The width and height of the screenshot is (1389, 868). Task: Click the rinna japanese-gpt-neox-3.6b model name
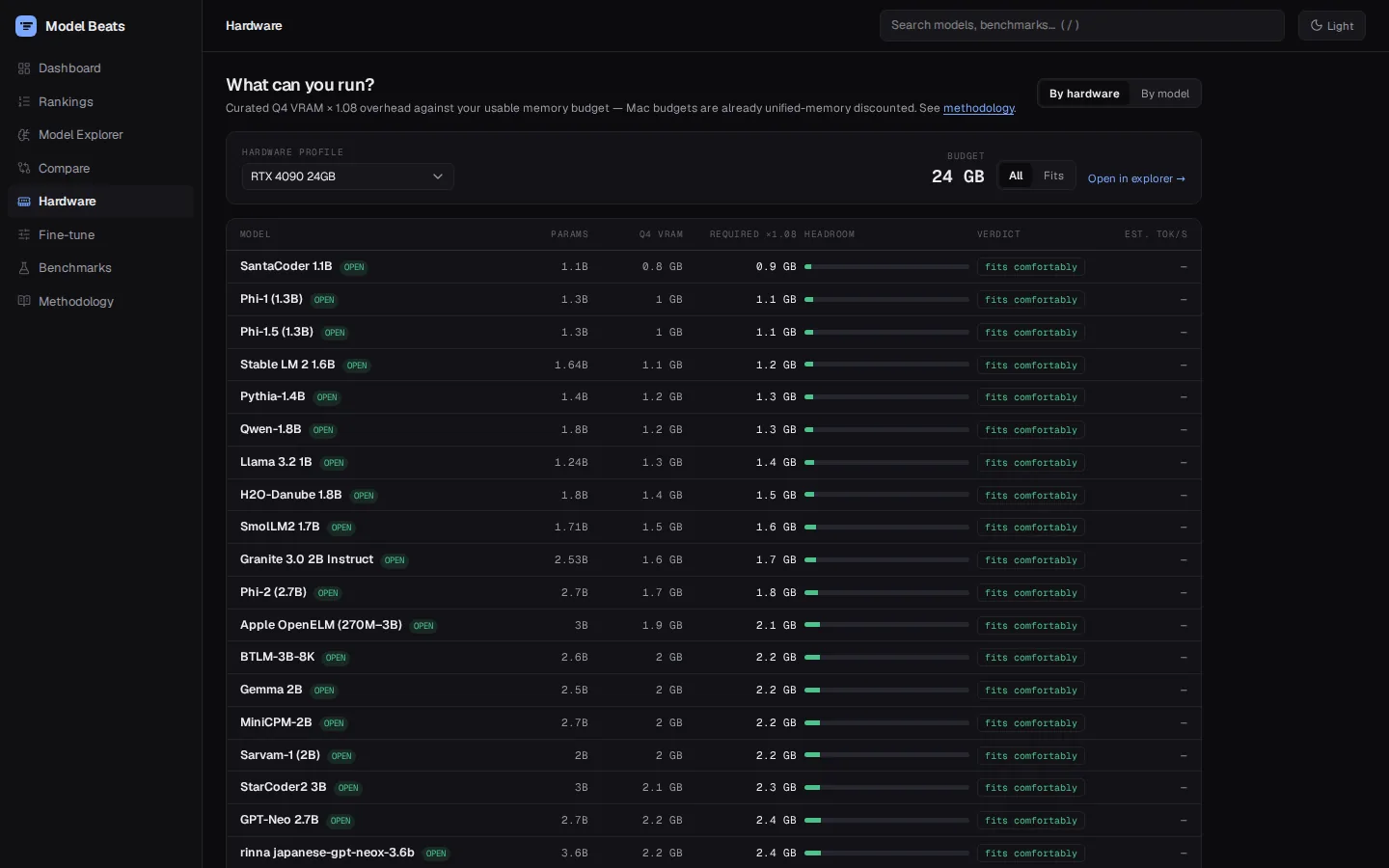point(327,853)
